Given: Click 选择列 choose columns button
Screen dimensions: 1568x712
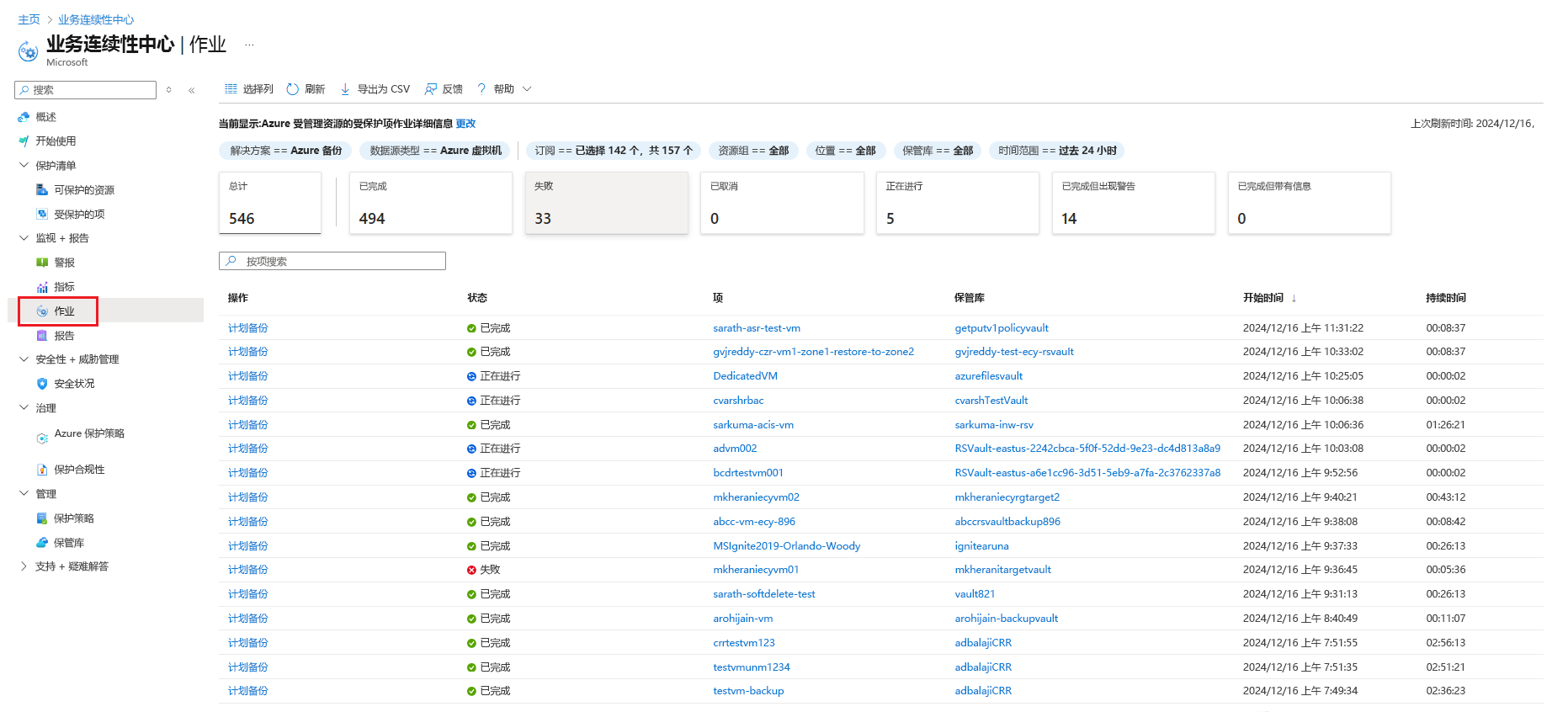Looking at the screenshot, I should [x=249, y=89].
